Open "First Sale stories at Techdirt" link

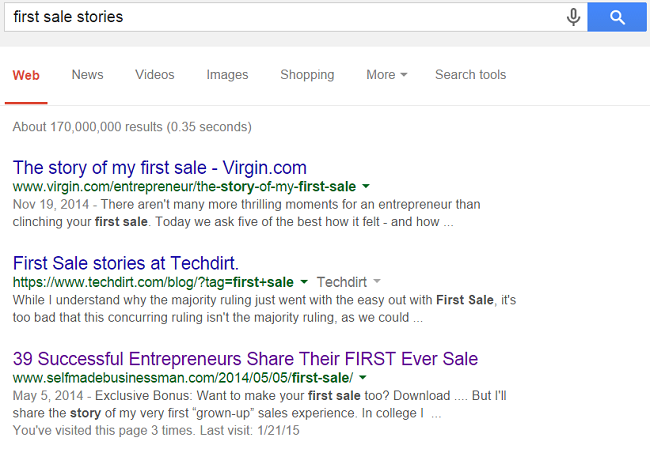(x=126, y=263)
